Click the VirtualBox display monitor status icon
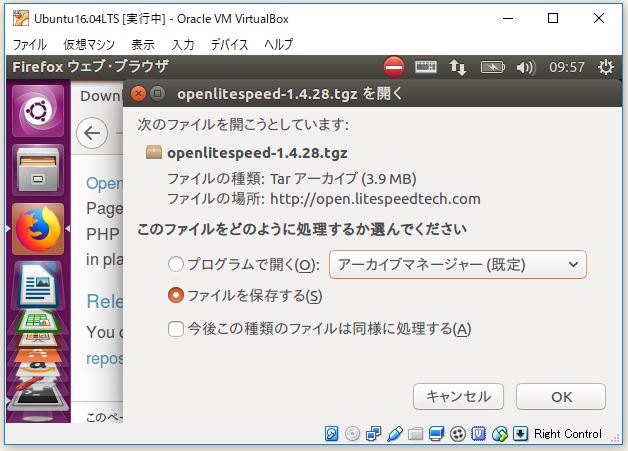The image size is (628, 451). (436, 433)
